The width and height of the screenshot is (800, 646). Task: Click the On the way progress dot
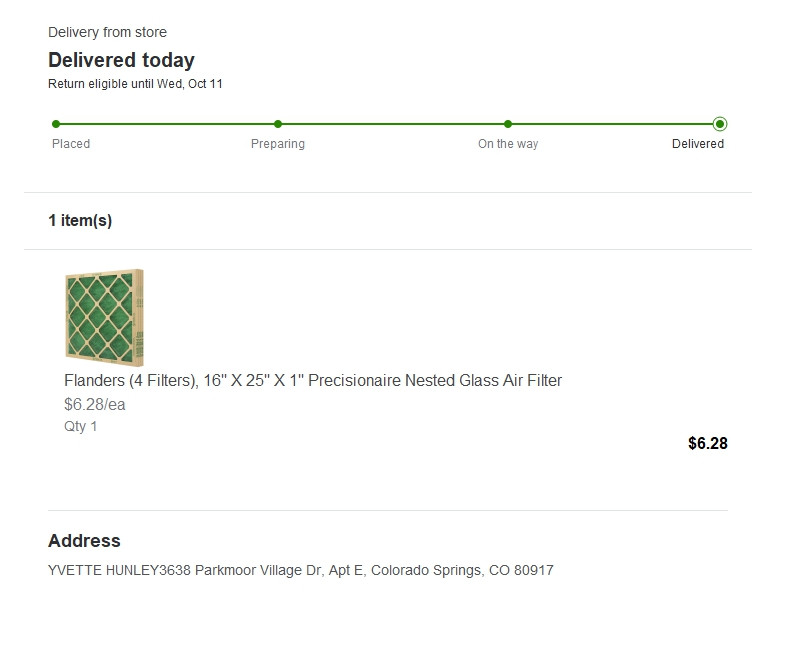coord(508,124)
